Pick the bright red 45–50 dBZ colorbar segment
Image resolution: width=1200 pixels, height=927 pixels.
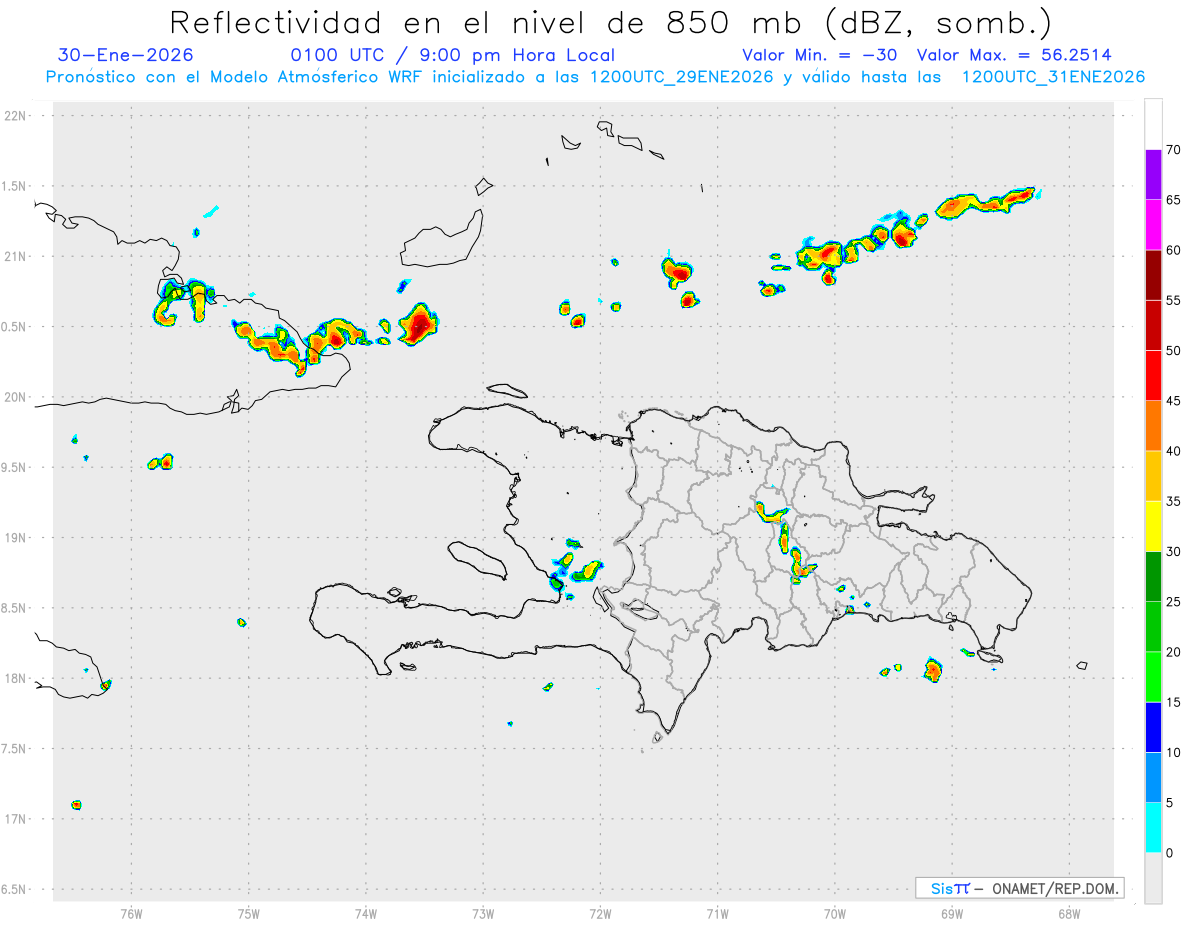[1153, 375]
